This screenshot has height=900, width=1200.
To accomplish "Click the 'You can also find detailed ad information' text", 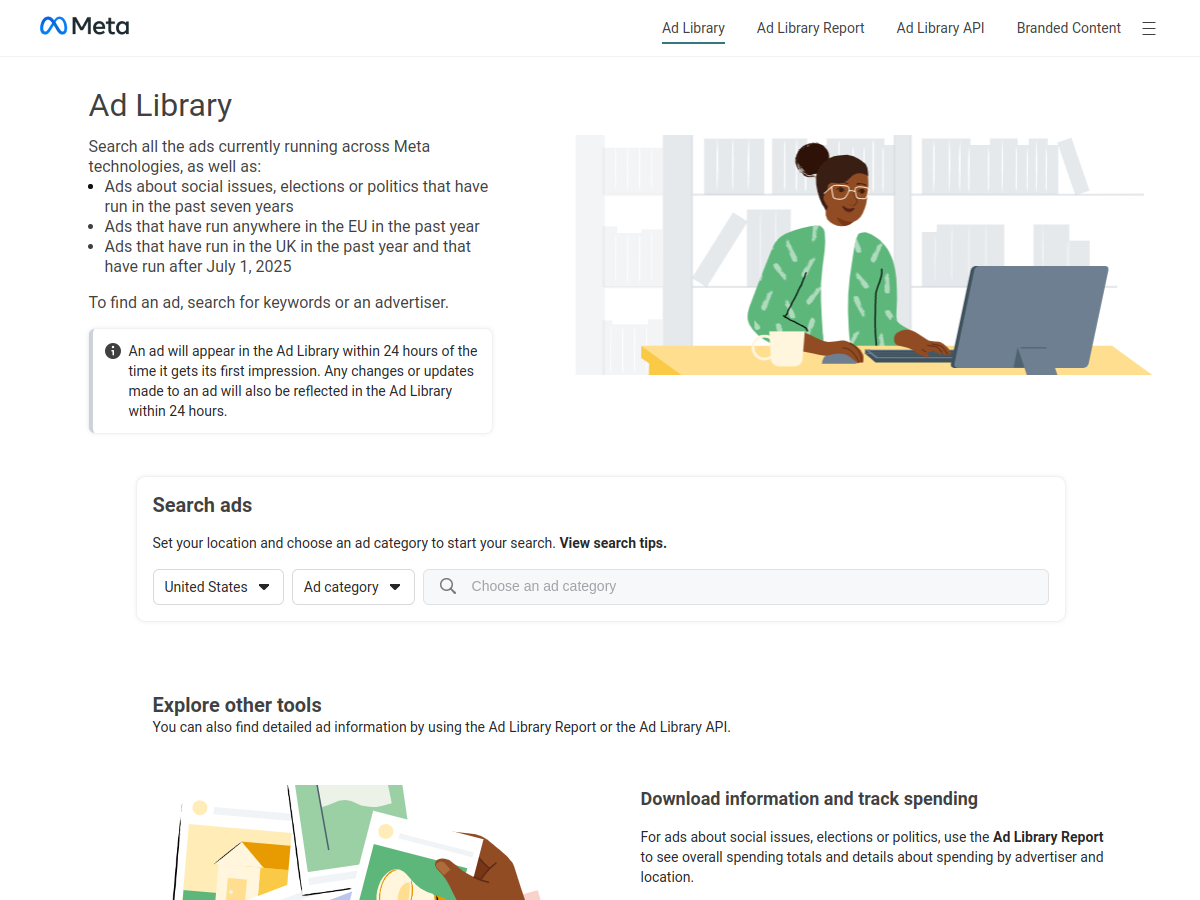I will 442,727.
